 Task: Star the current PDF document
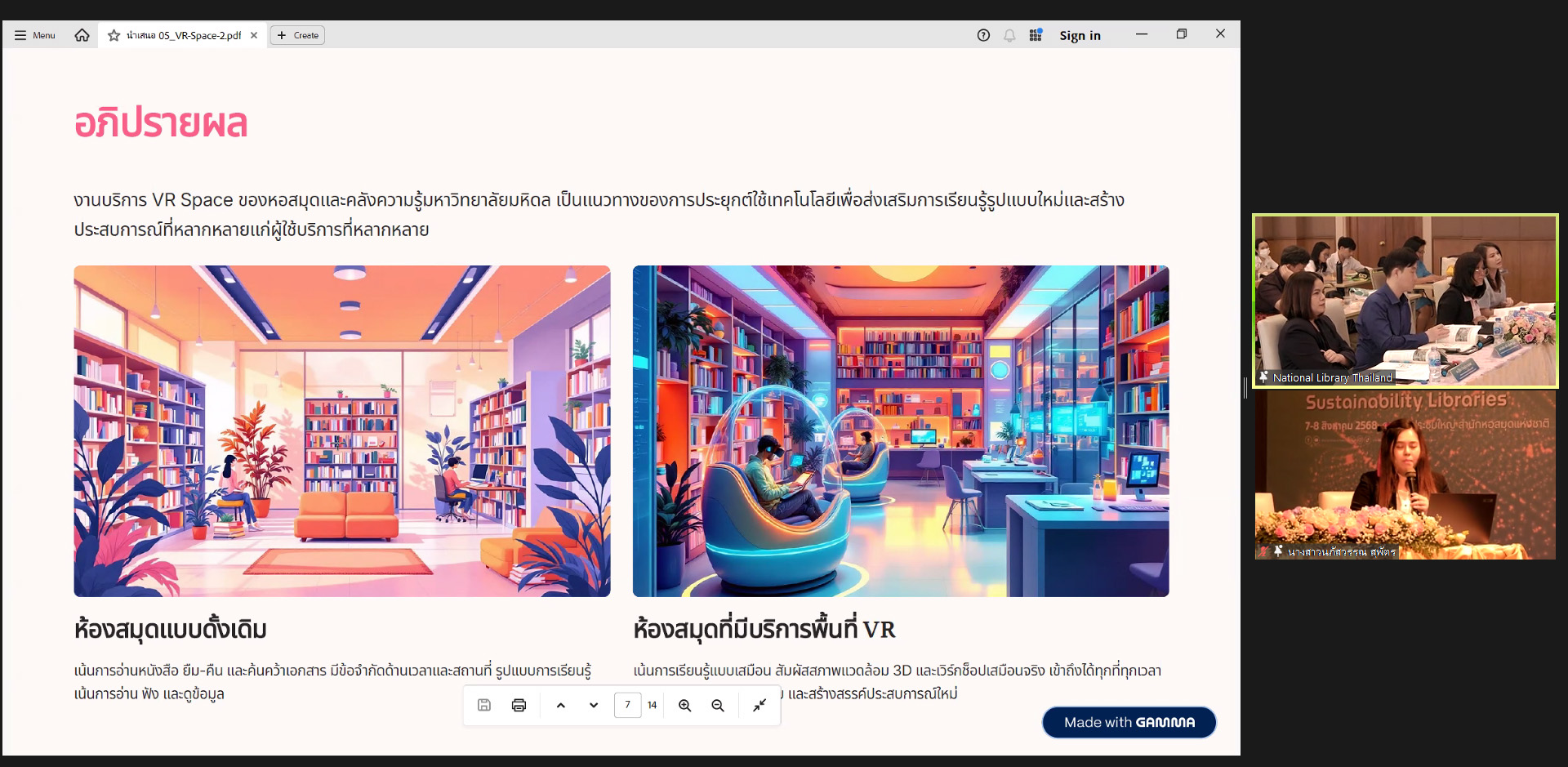click(x=114, y=35)
